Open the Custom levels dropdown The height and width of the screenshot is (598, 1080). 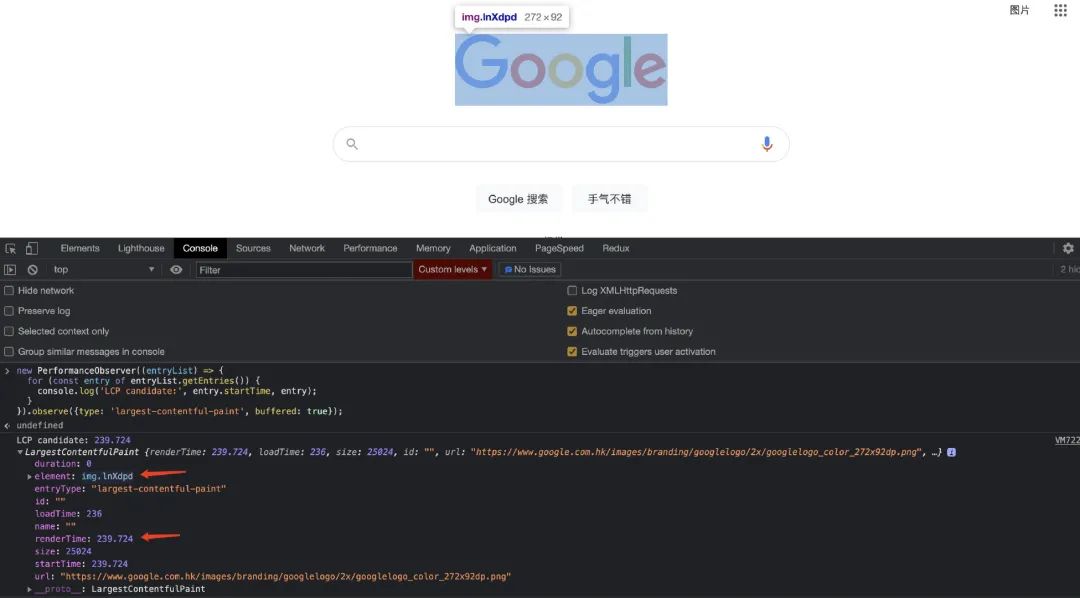tap(453, 269)
